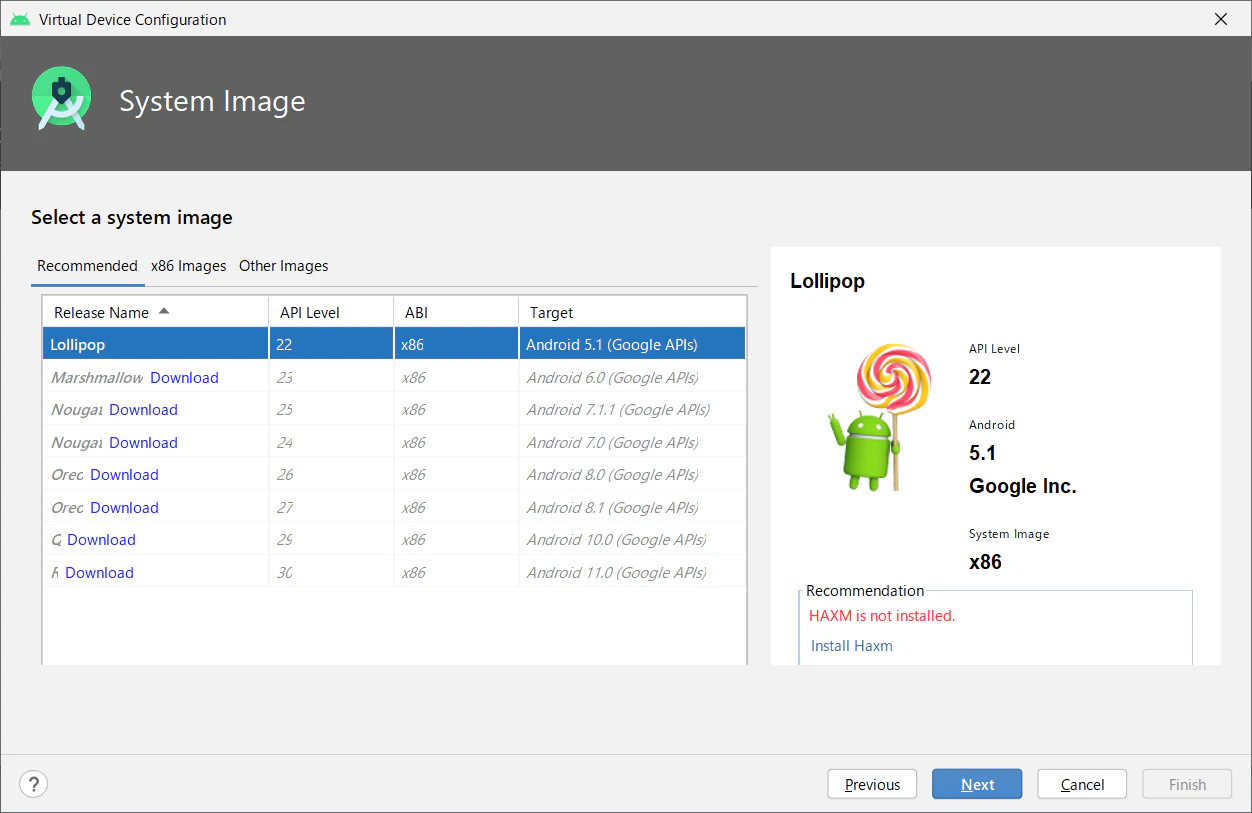Switch to the Recommended tab
1252x813 pixels.
click(87, 266)
